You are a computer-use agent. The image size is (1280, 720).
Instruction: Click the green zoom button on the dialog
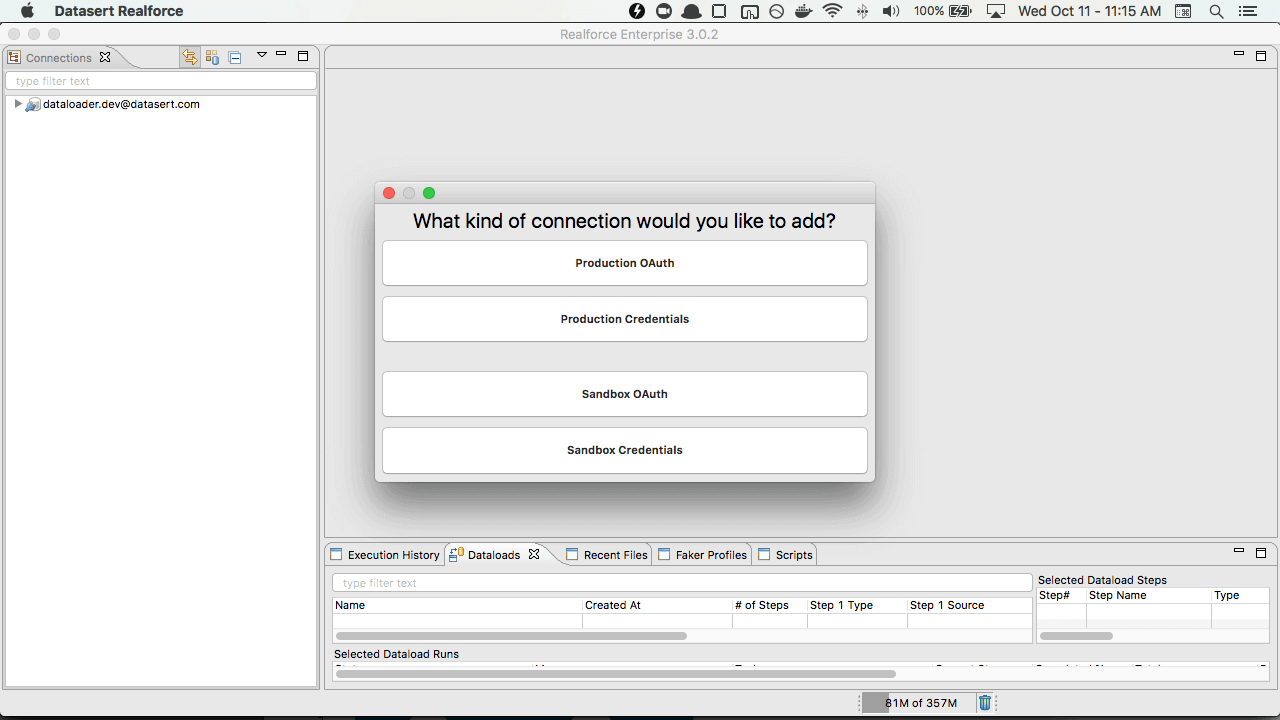tap(429, 193)
